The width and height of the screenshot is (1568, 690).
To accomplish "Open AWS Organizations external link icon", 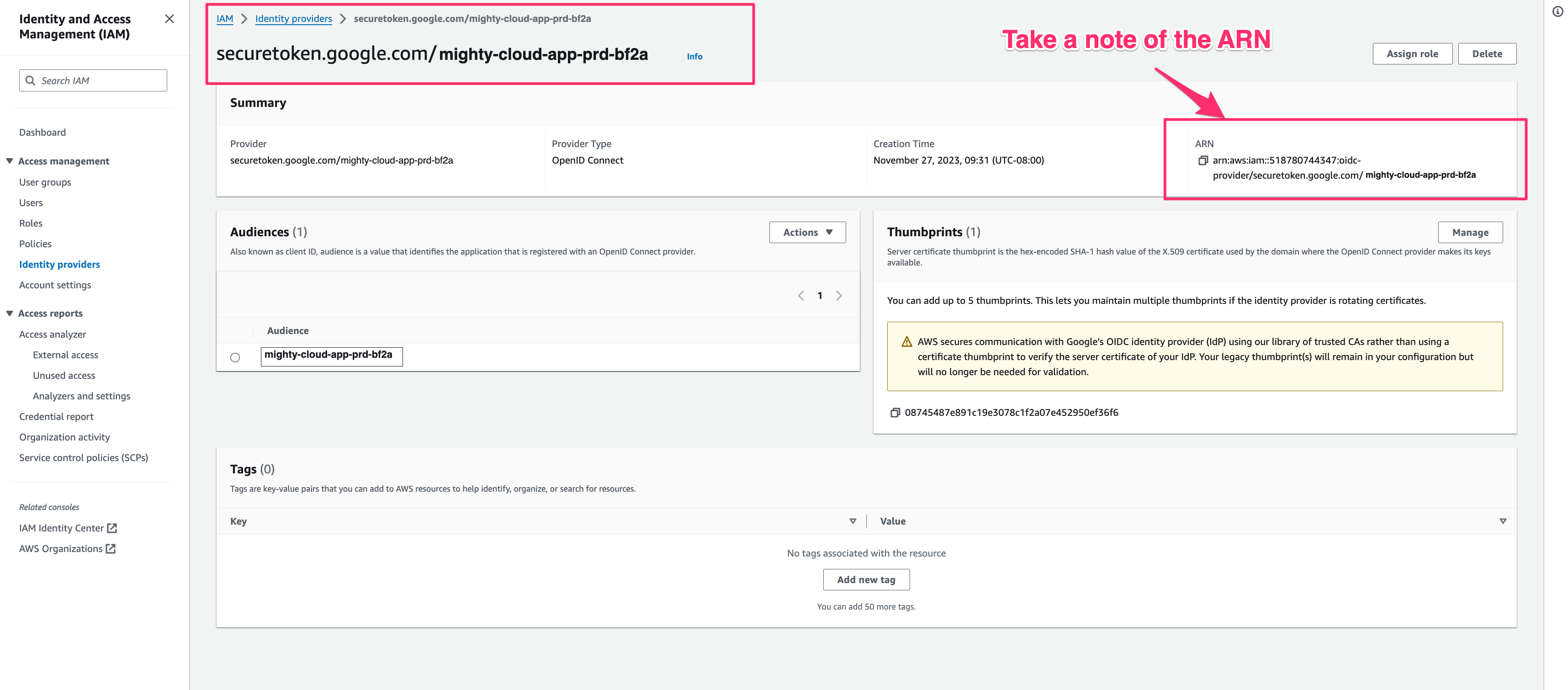I will pyautogui.click(x=110, y=549).
